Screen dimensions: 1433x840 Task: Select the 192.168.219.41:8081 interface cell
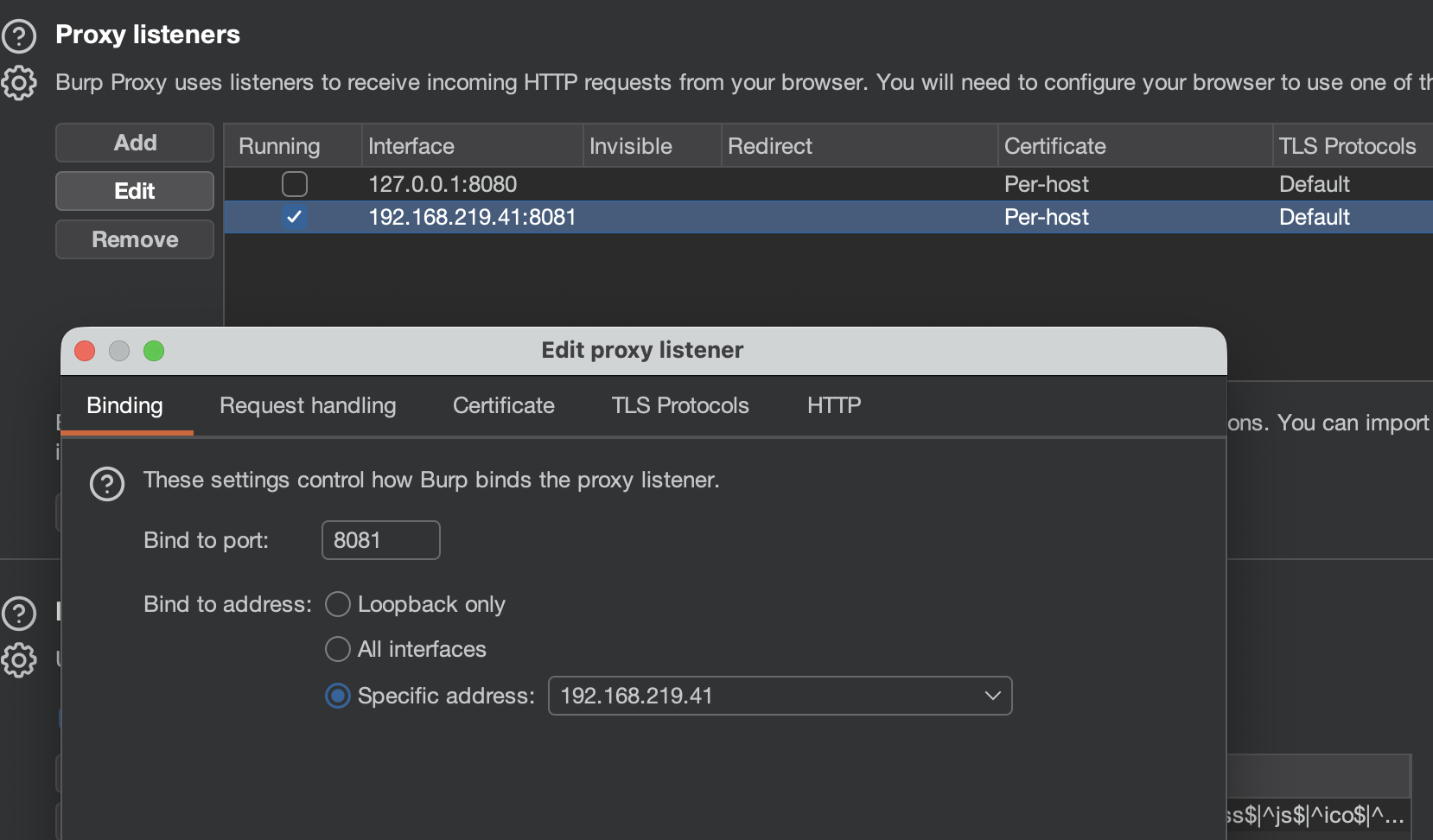coord(472,217)
